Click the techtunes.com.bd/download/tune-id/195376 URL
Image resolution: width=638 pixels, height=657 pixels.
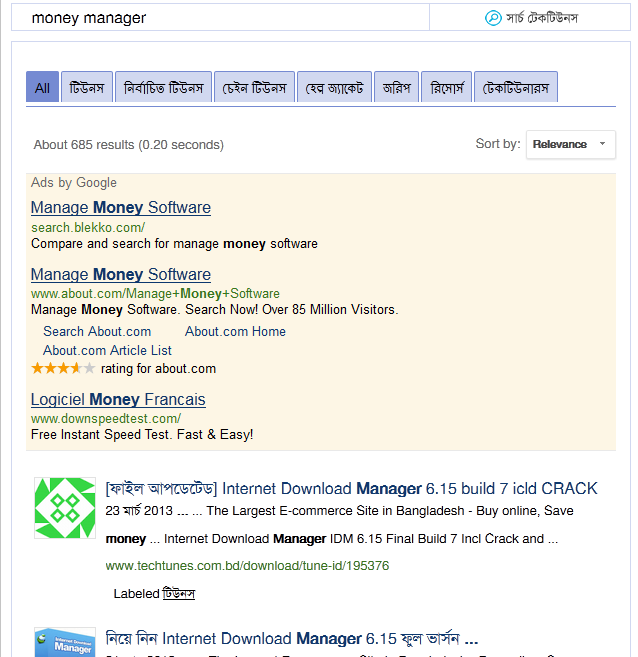click(247, 566)
